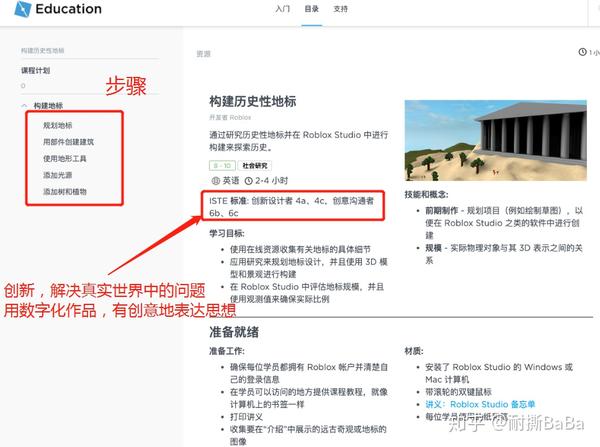
Task: Click the 技能和概念 heading
Action: point(426,194)
